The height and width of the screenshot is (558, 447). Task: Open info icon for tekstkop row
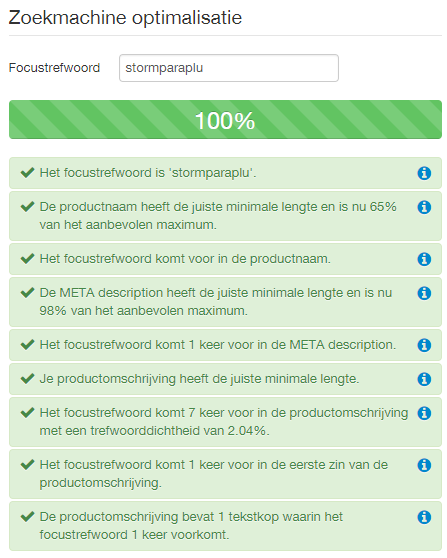tap(424, 517)
